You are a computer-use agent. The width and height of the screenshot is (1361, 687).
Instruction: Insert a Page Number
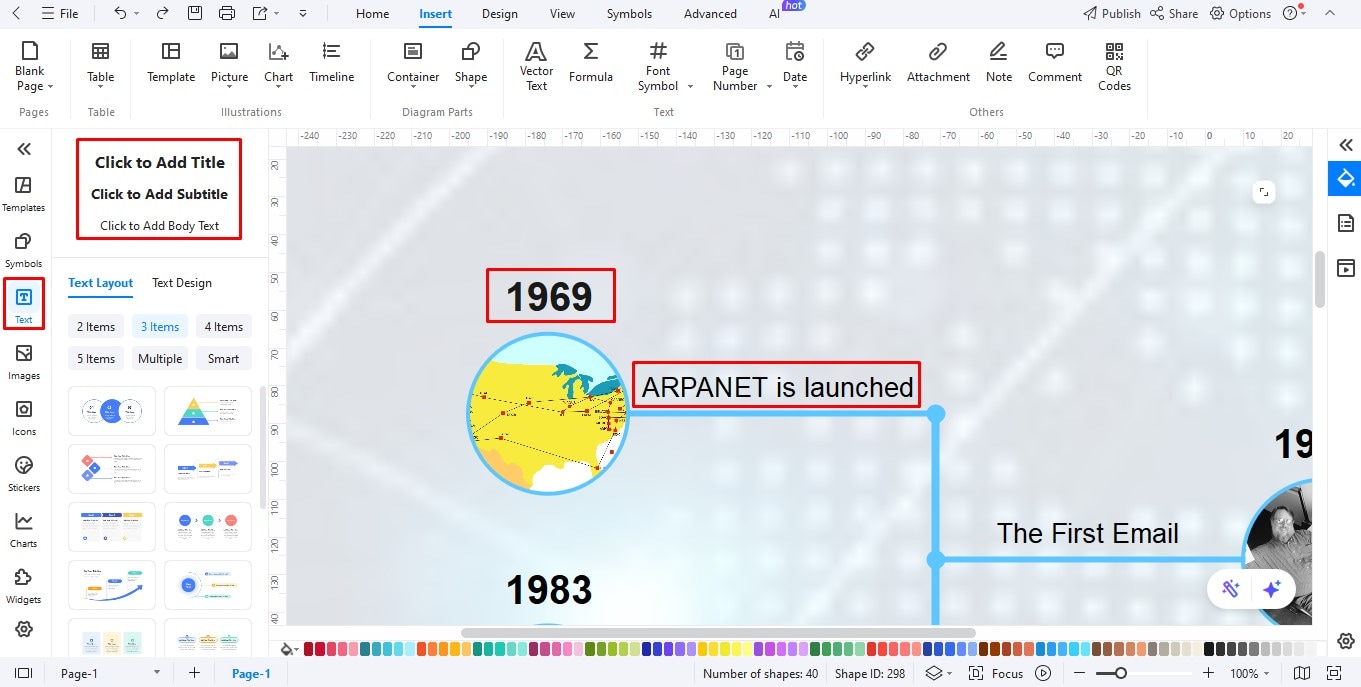click(x=735, y=66)
